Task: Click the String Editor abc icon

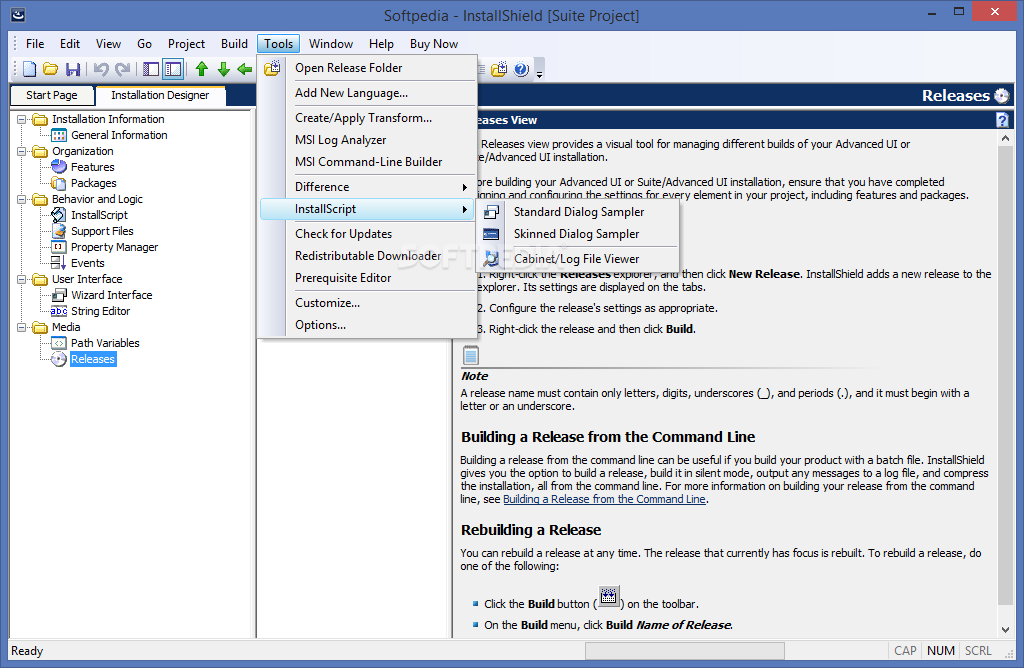Action: pos(59,311)
